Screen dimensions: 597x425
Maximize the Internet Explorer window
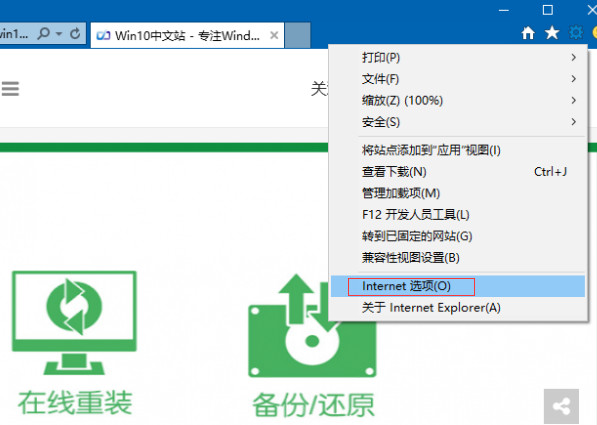pos(548,10)
